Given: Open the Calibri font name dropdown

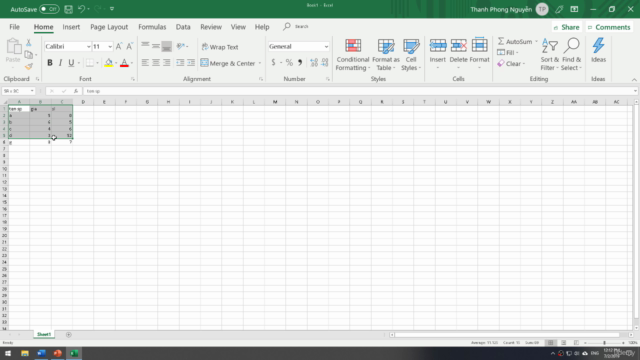Looking at the screenshot, I should [x=88, y=47].
